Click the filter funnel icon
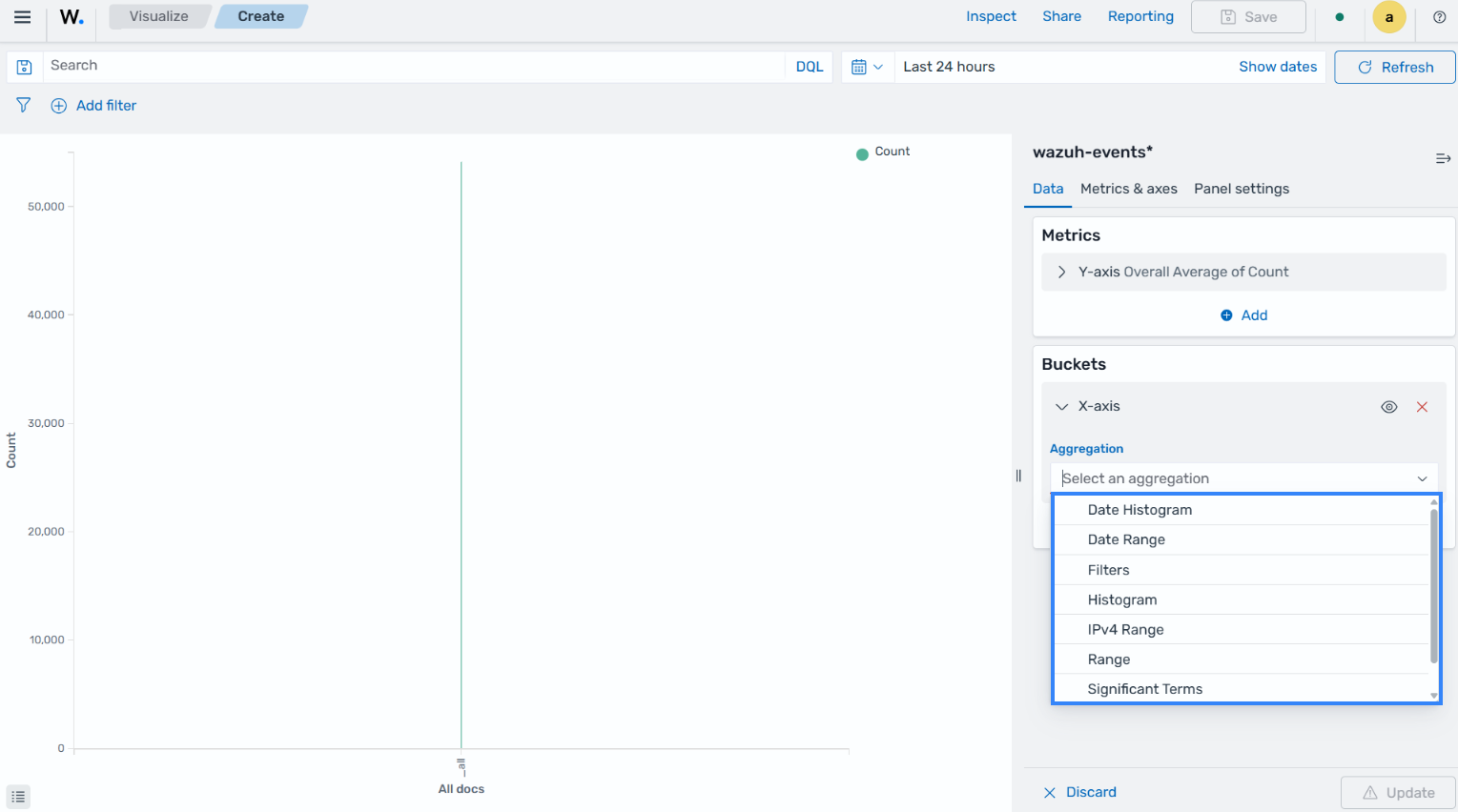1458x812 pixels. [24, 105]
